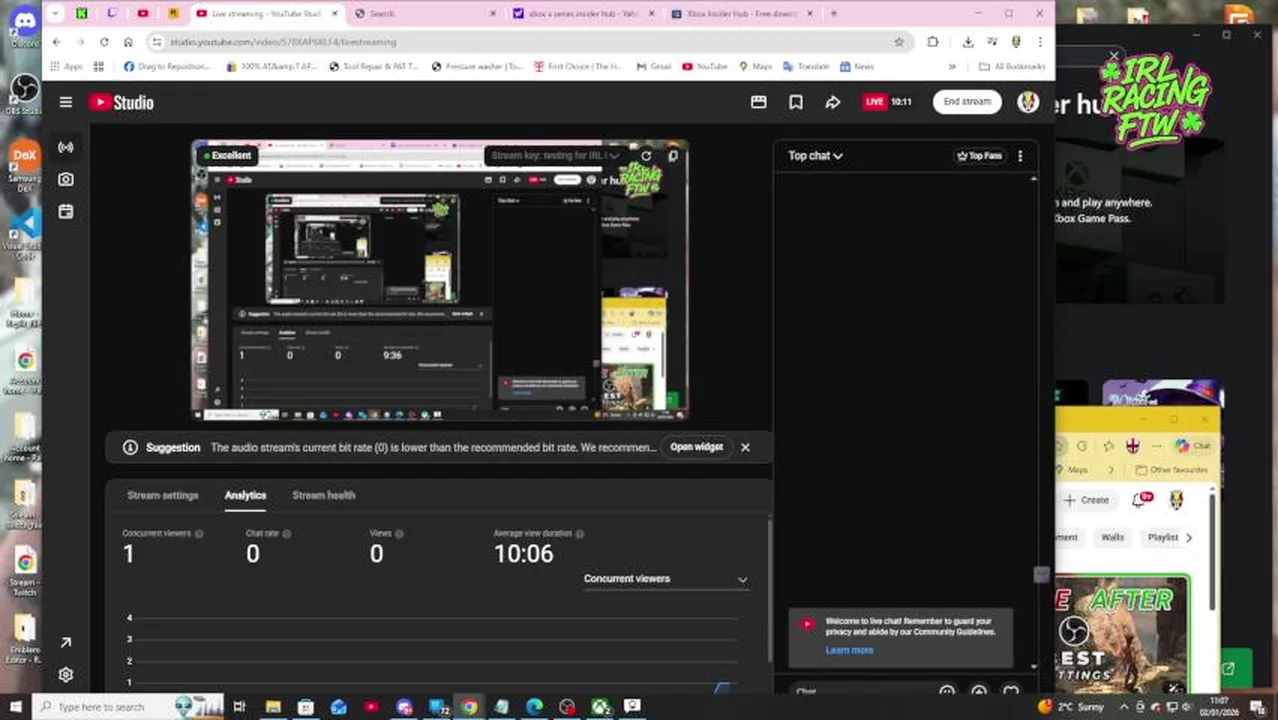
Task: Select the Walls chip in Edge window
Action: pyautogui.click(x=1113, y=538)
